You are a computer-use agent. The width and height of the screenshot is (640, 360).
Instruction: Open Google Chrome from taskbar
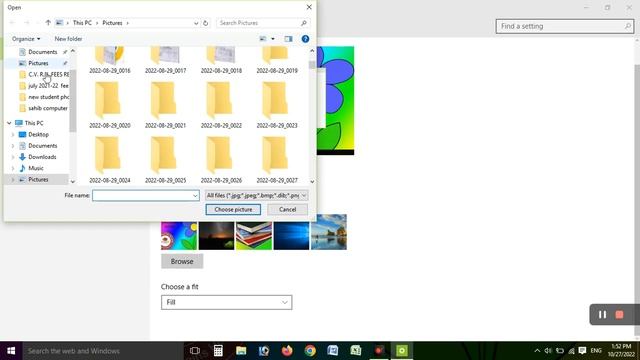310,351
